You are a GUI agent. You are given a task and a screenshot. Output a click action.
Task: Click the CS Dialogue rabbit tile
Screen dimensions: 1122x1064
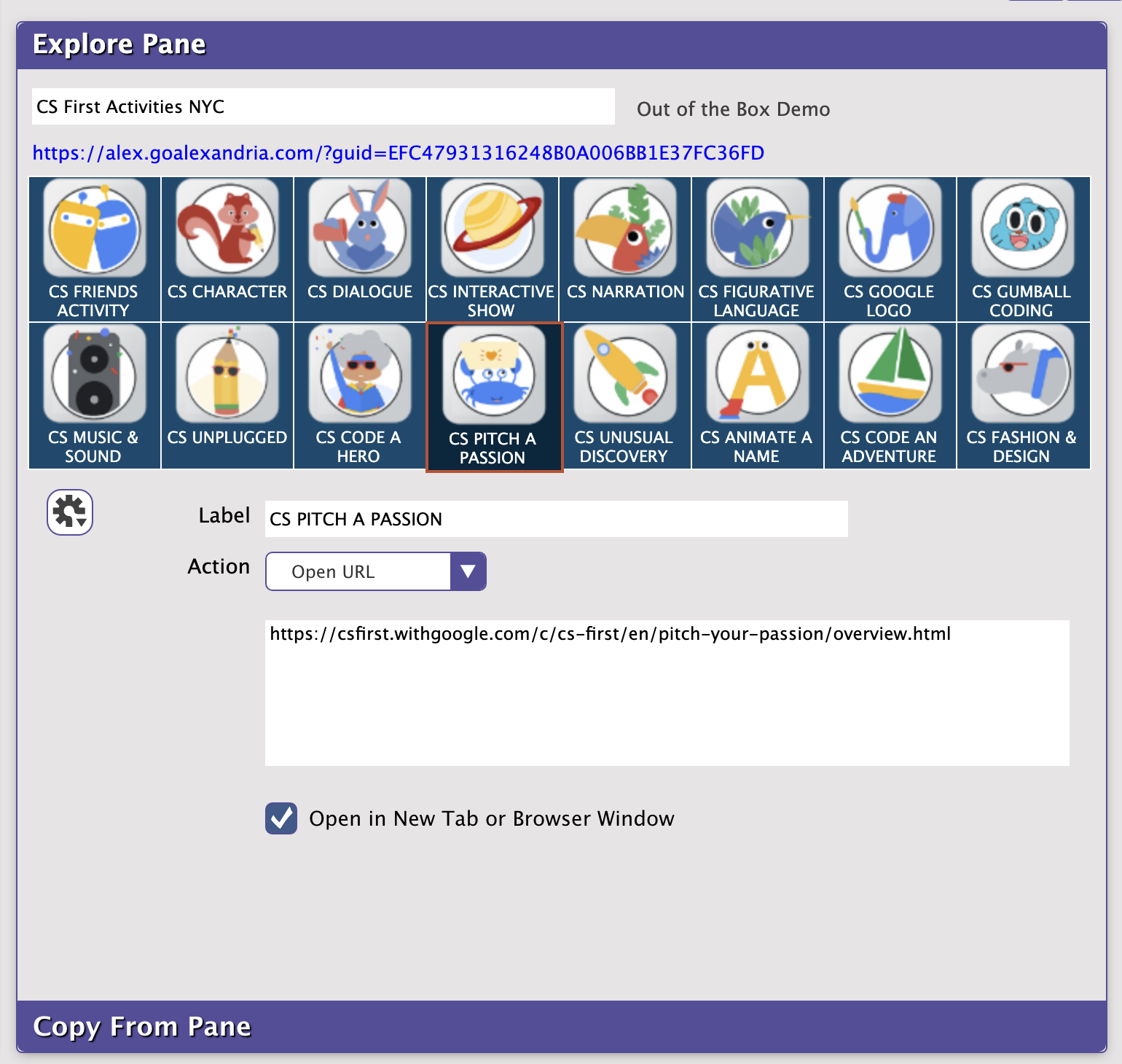click(360, 249)
